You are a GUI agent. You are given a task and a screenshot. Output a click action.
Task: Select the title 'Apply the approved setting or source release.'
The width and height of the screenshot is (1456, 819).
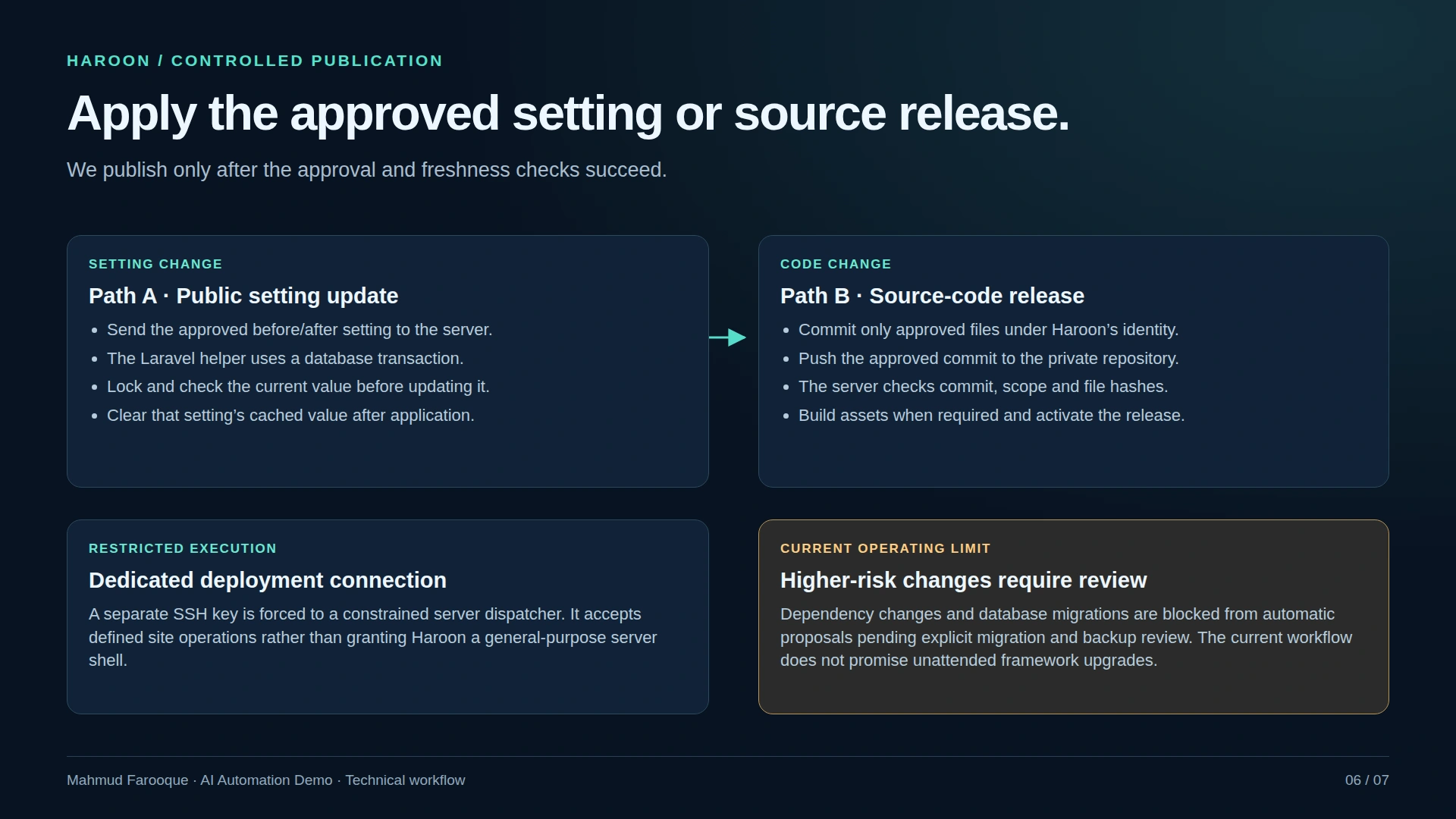point(568,114)
